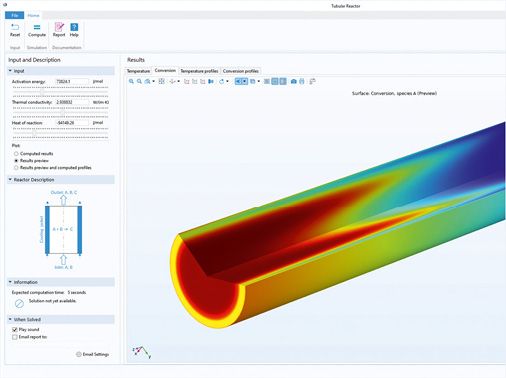Collapse the Information section
Viewport: 506px width, 378px height.
(10, 282)
